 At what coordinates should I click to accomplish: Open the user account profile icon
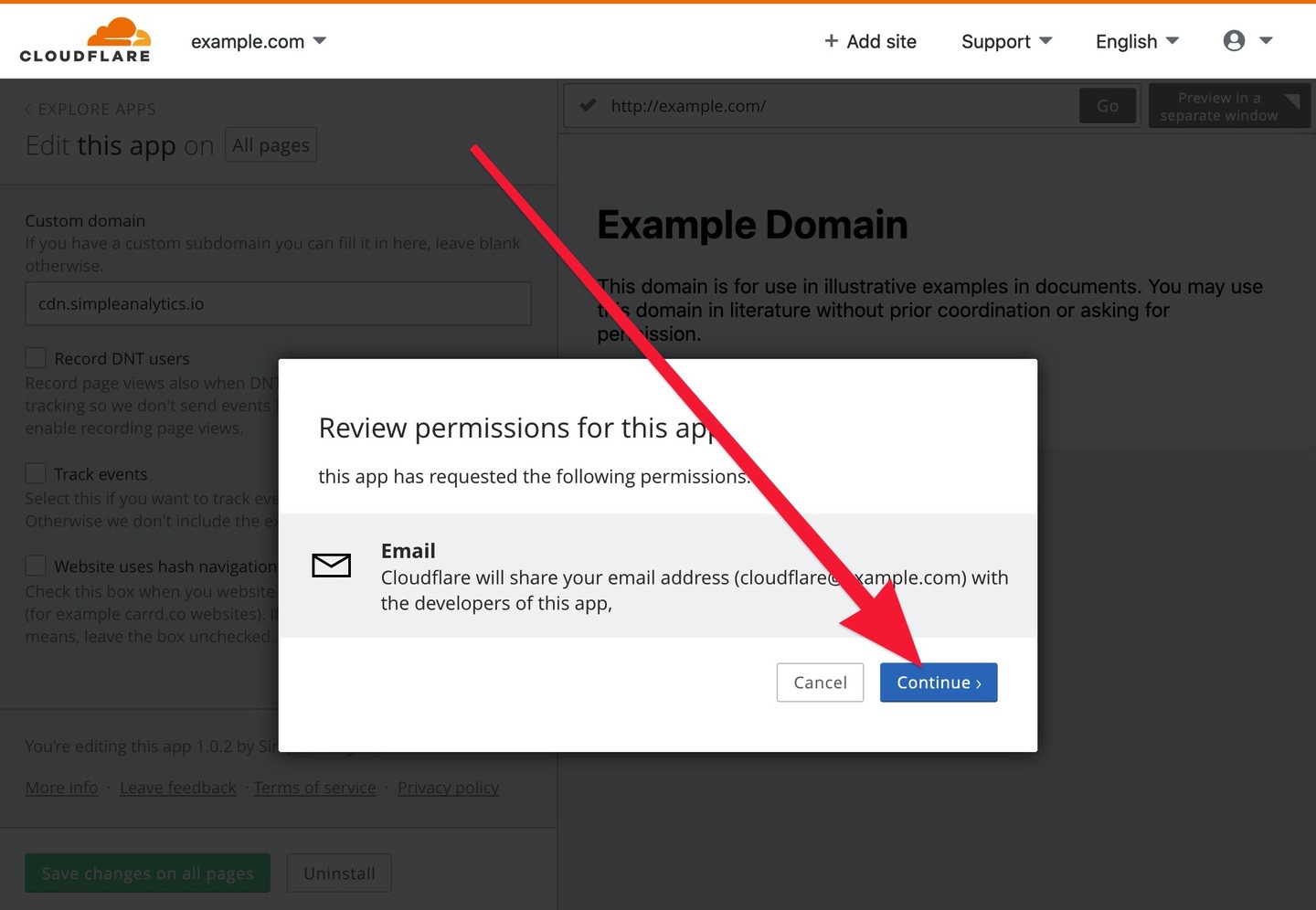coord(1234,41)
